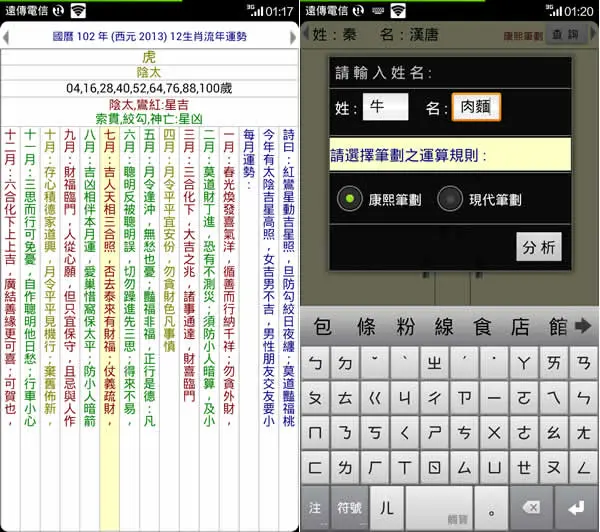Focus the 名 given-name input field

coord(476,107)
